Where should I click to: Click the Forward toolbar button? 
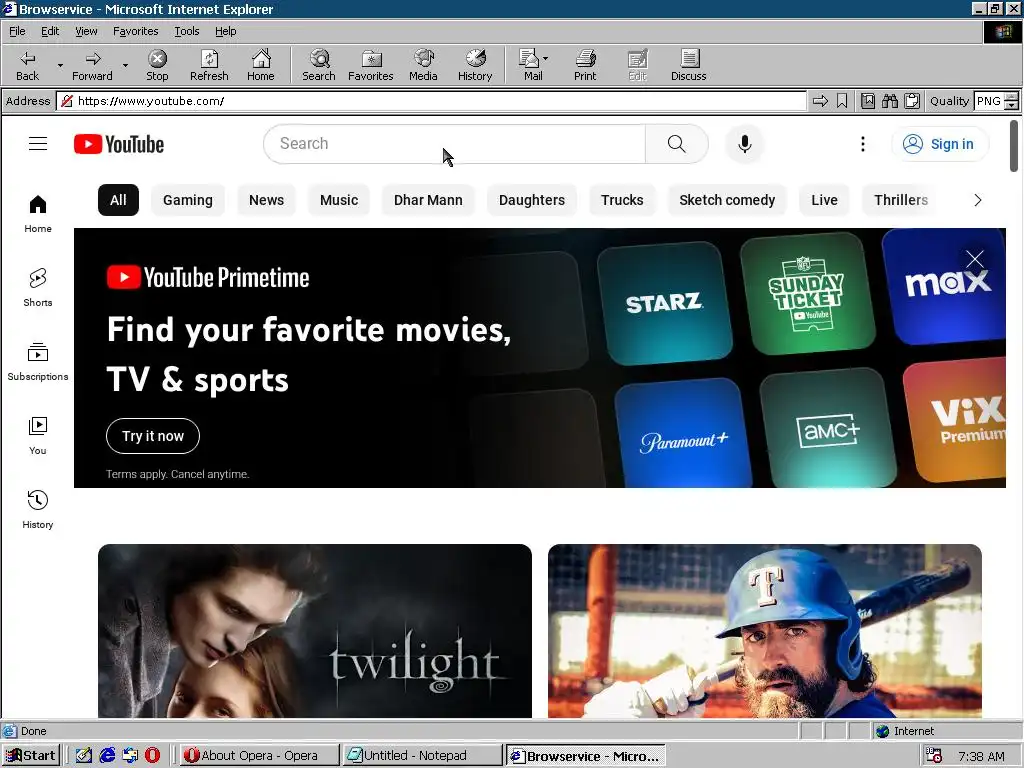tap(92, 65)
